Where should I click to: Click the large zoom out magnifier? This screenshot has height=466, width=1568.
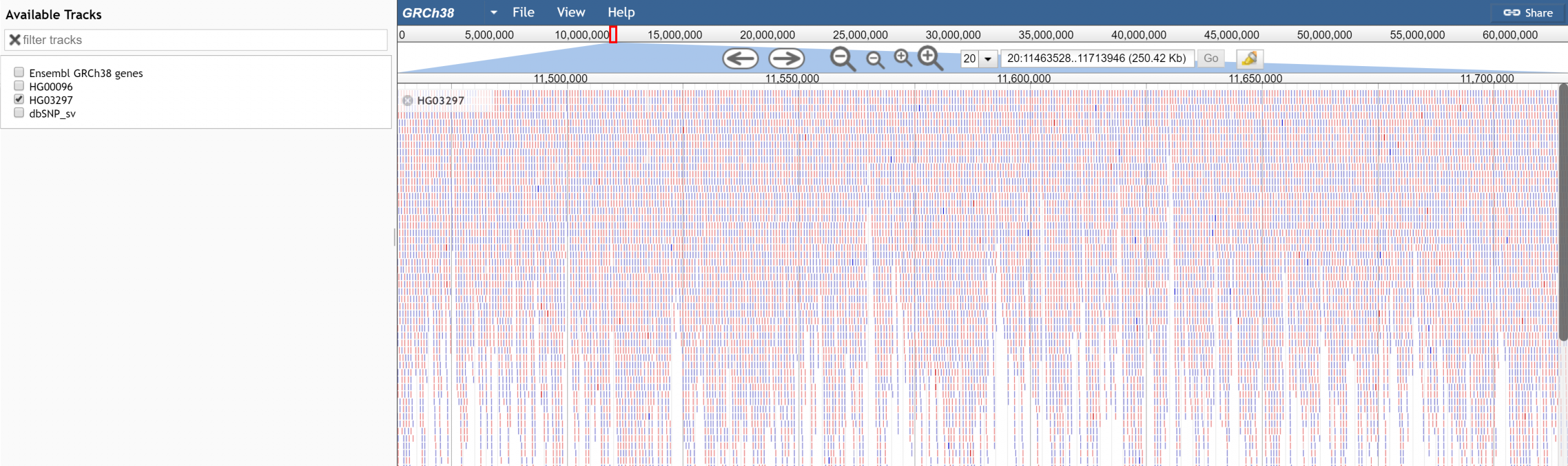pos(843,59)
